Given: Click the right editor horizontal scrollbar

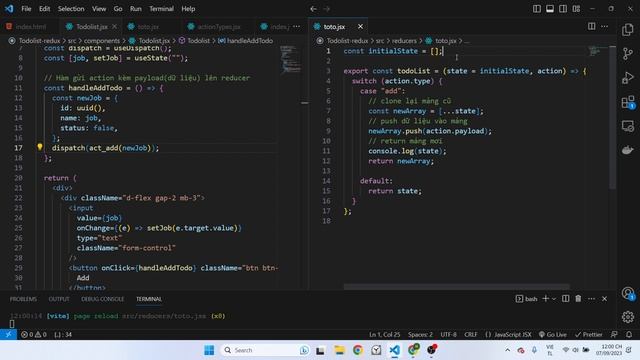Looking at the screenshot, I should point(456,287).
